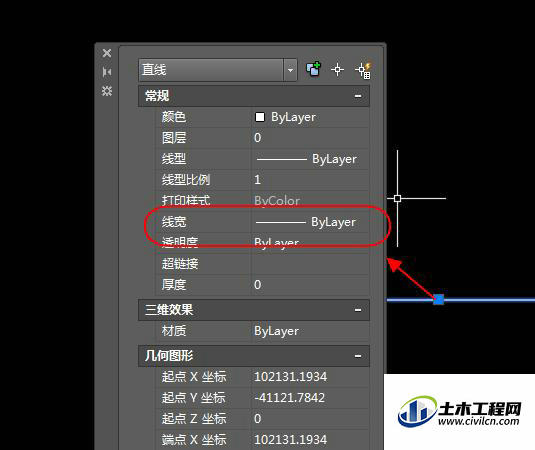Open the Quick Select icon

pos(363,70)
